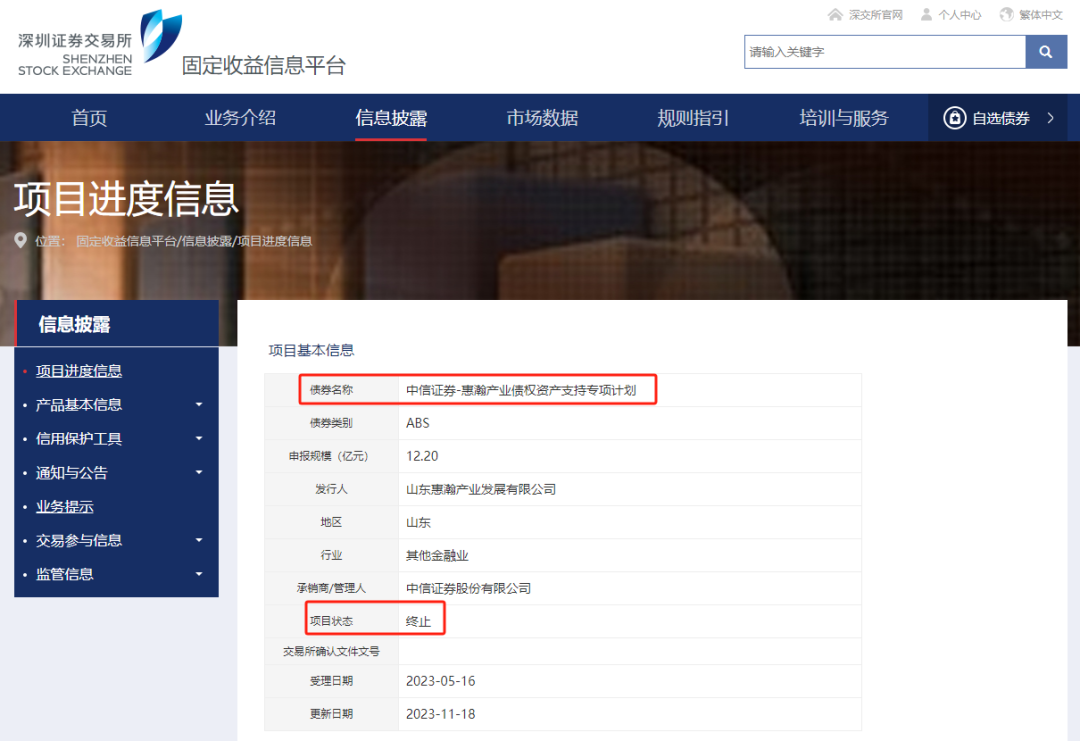
Task: Expand the 通知与公告 sidebar arrow
Action: coord(199,472)
